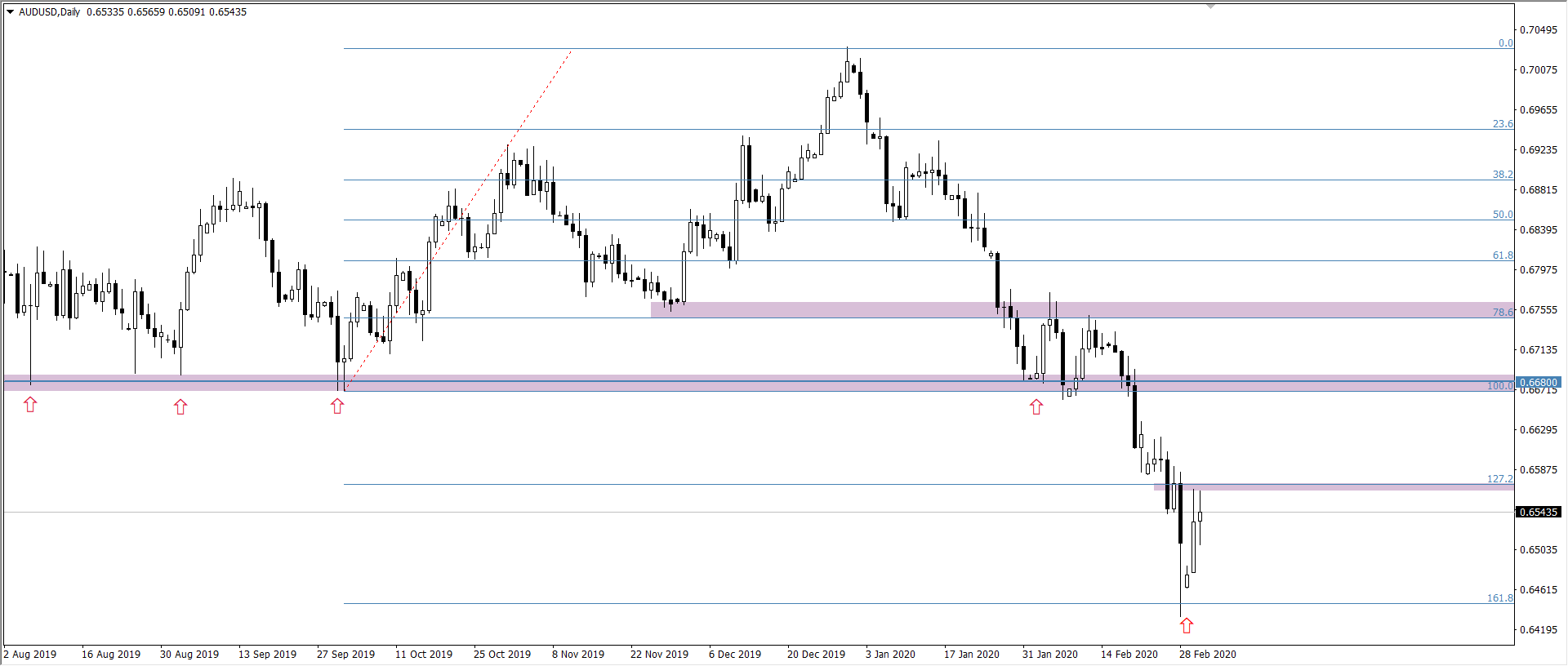1568x666 pixels.
Task: Select the red arrow near 31 Jan 2020
Action: point(1036,406)
